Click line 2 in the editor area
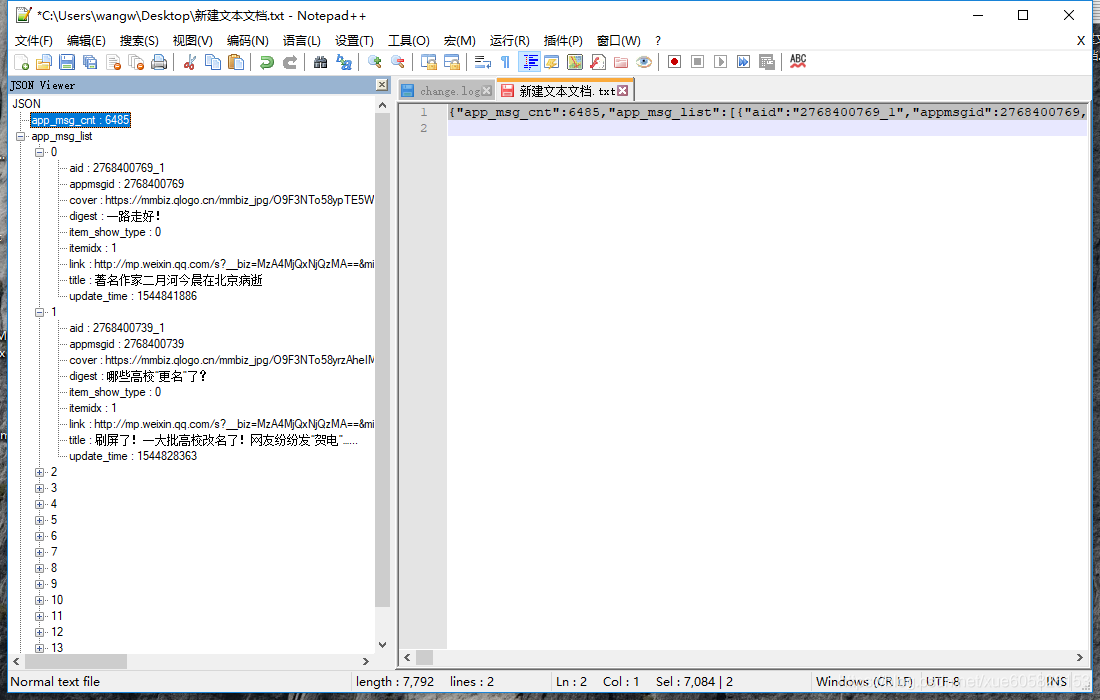 coord(767,128)
